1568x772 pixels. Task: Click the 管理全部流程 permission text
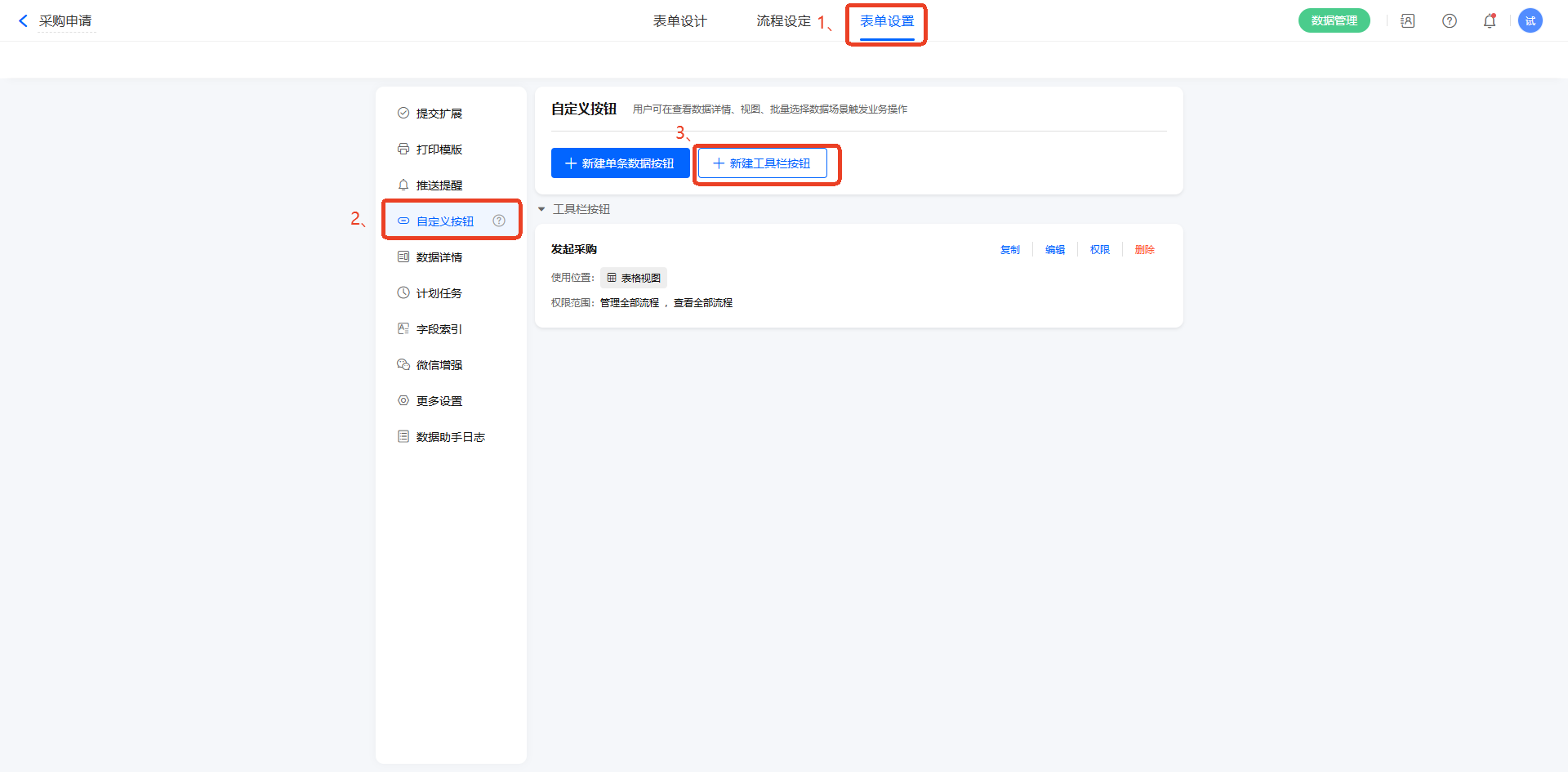coord(630,303)
